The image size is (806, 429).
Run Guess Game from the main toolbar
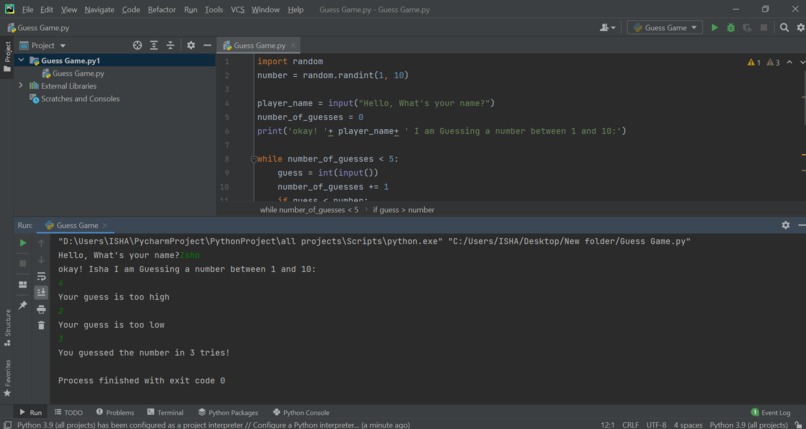[x=714, y=28]
